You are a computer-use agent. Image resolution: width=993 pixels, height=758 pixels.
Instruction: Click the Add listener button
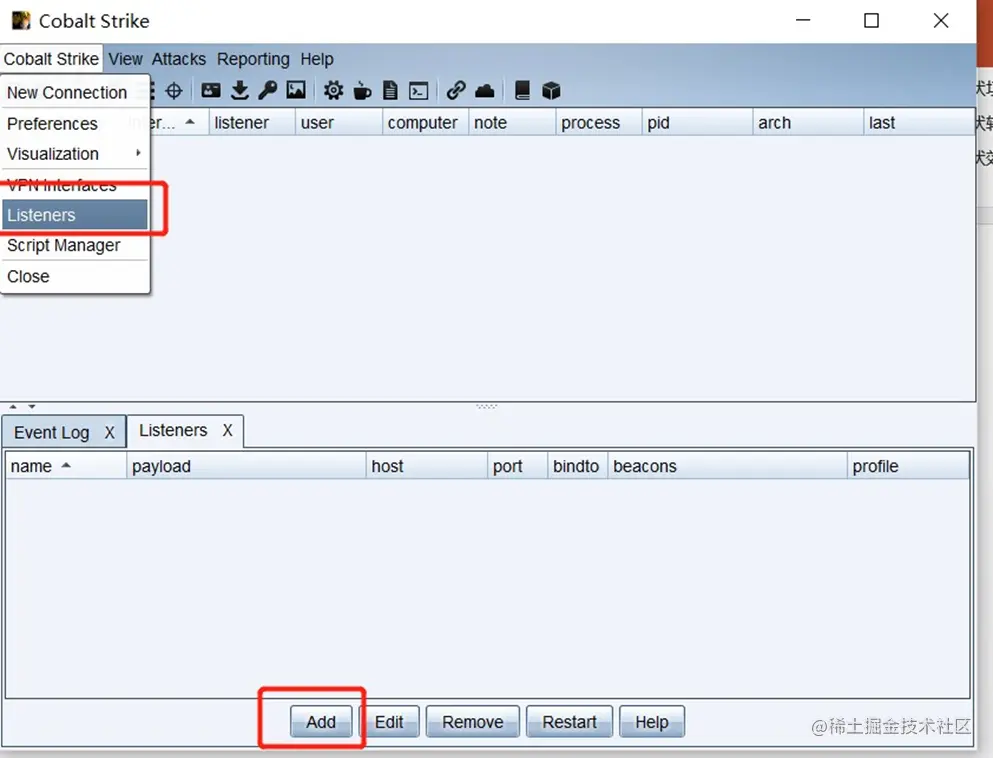[x=321, y=722]
